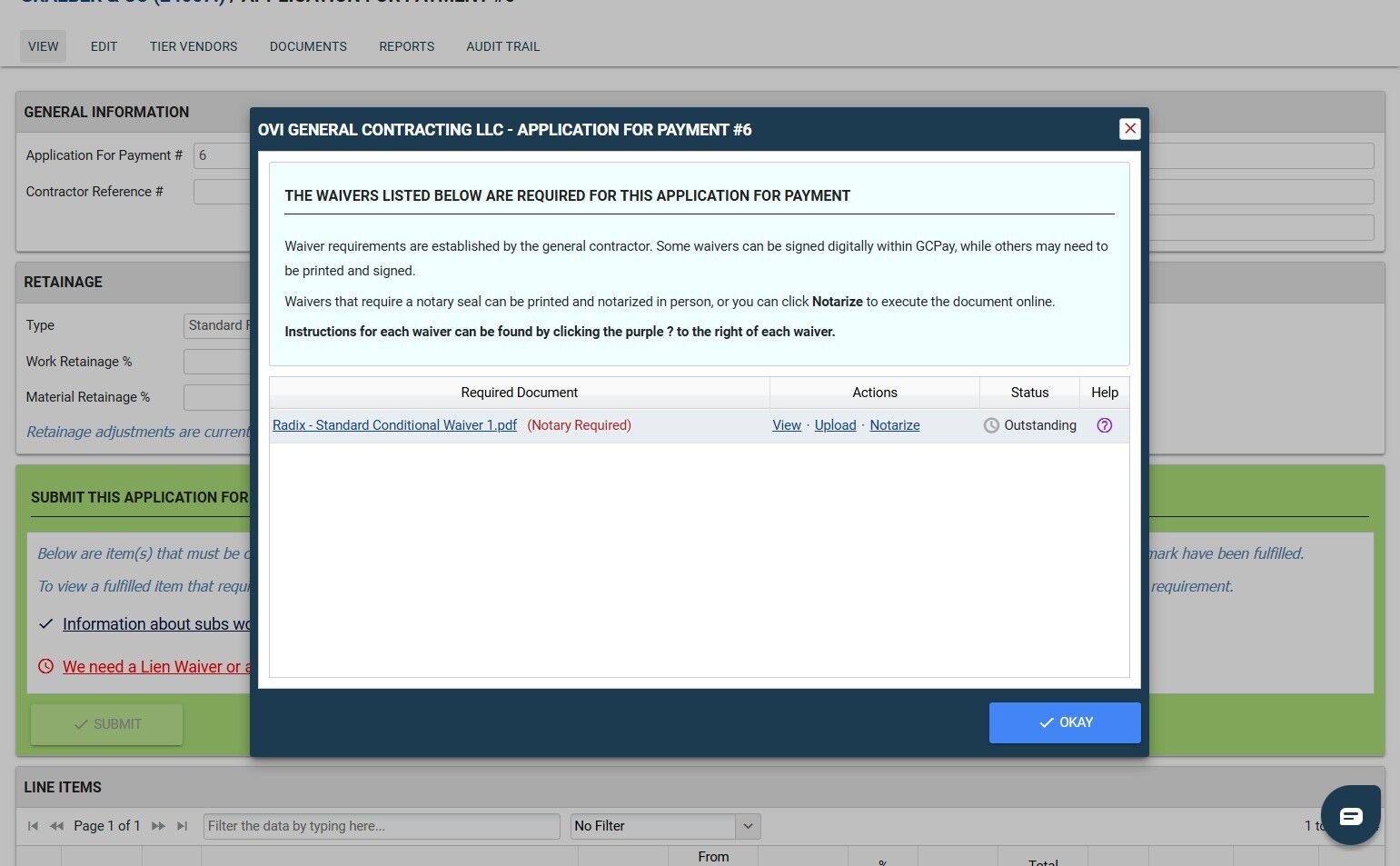Click the Required Document column header
Viewport: 1400px width, 866px height.
[x=520, y=393]
